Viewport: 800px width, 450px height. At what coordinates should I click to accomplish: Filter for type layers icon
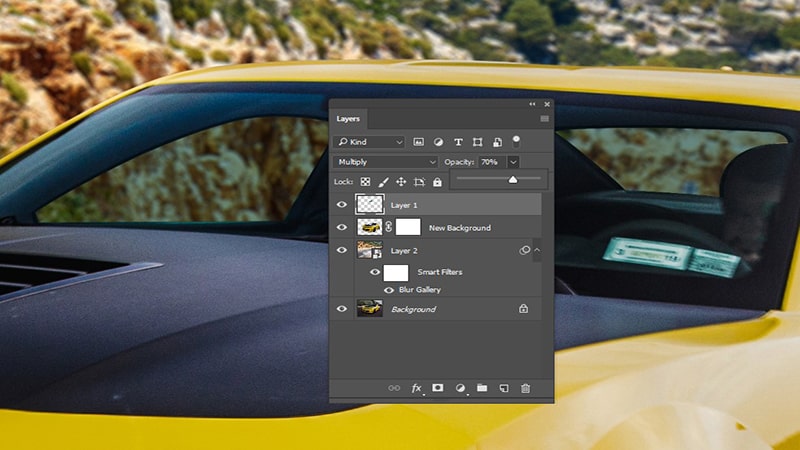458,142
